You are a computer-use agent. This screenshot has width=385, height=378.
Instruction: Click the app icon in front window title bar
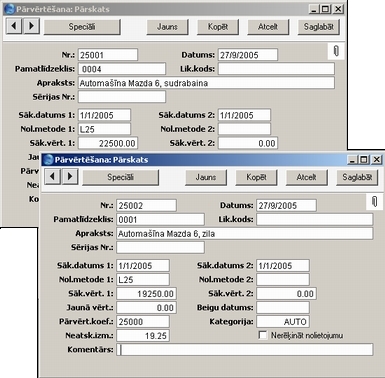click(x=49, y=160)
